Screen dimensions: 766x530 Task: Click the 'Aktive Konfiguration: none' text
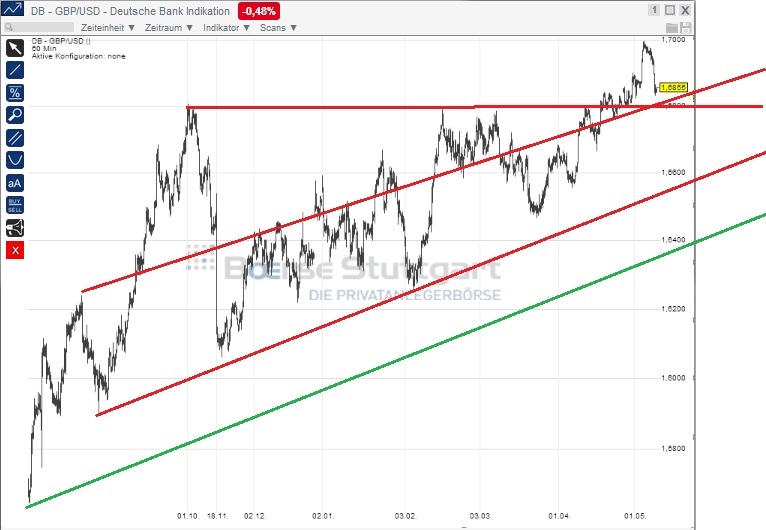pos(79,56)
